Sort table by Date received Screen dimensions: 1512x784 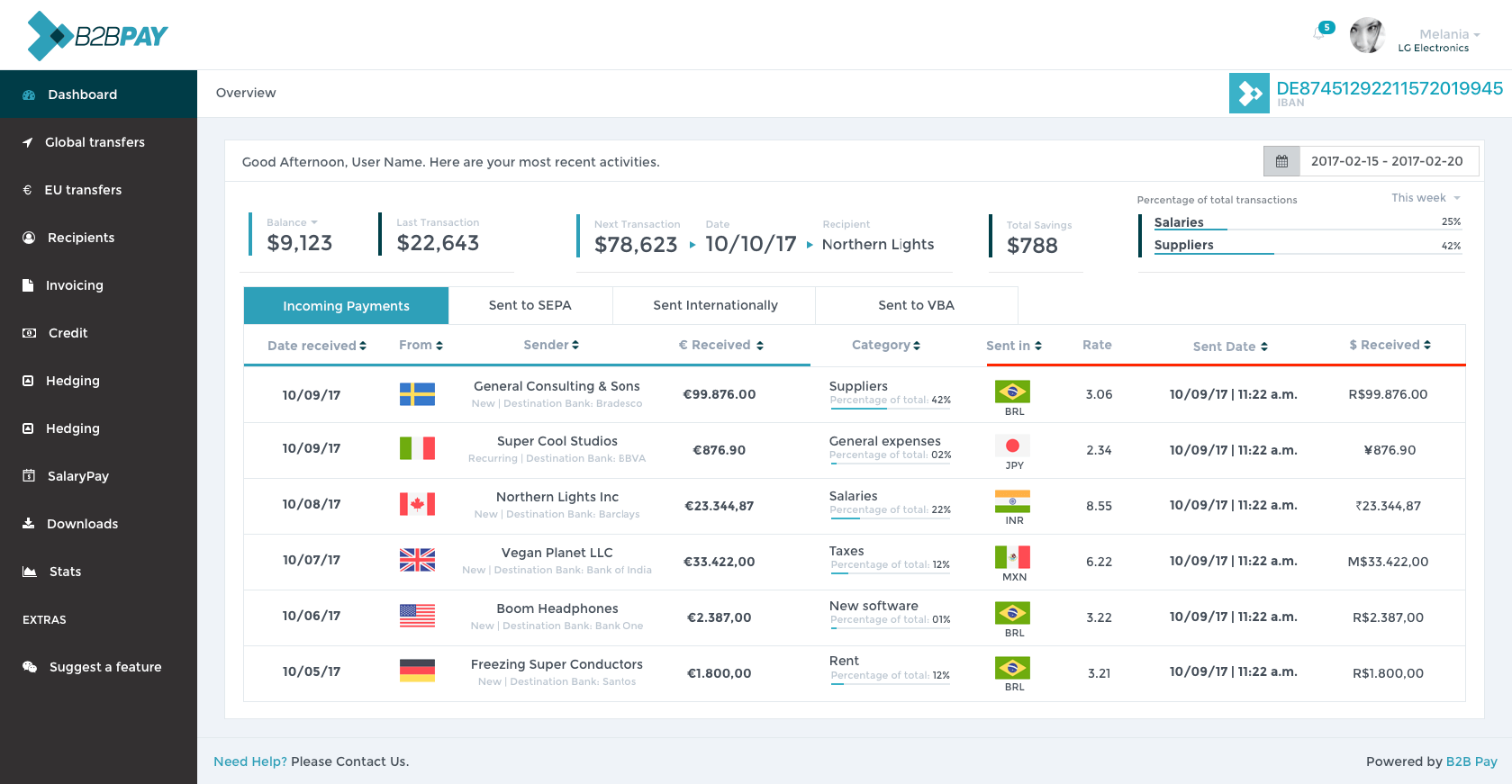[x=316, y=346]
